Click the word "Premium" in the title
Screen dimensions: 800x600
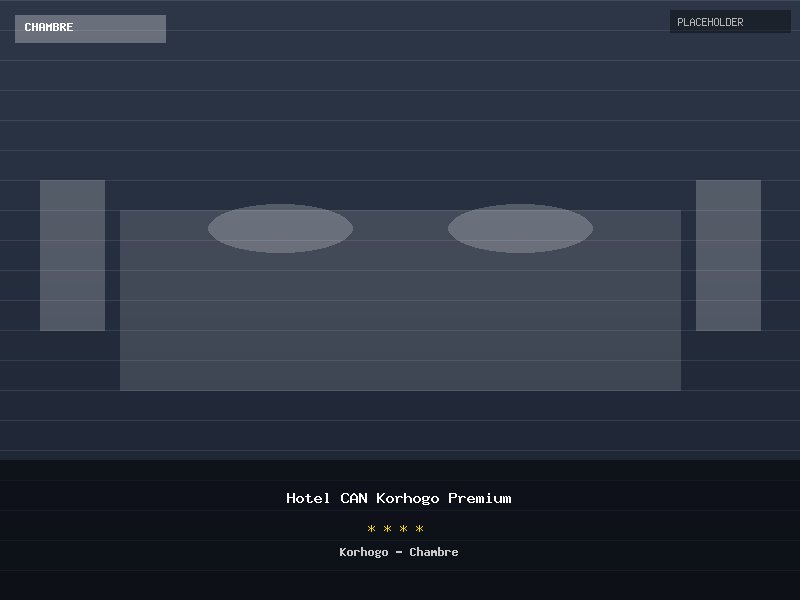(x=479, y=498)
